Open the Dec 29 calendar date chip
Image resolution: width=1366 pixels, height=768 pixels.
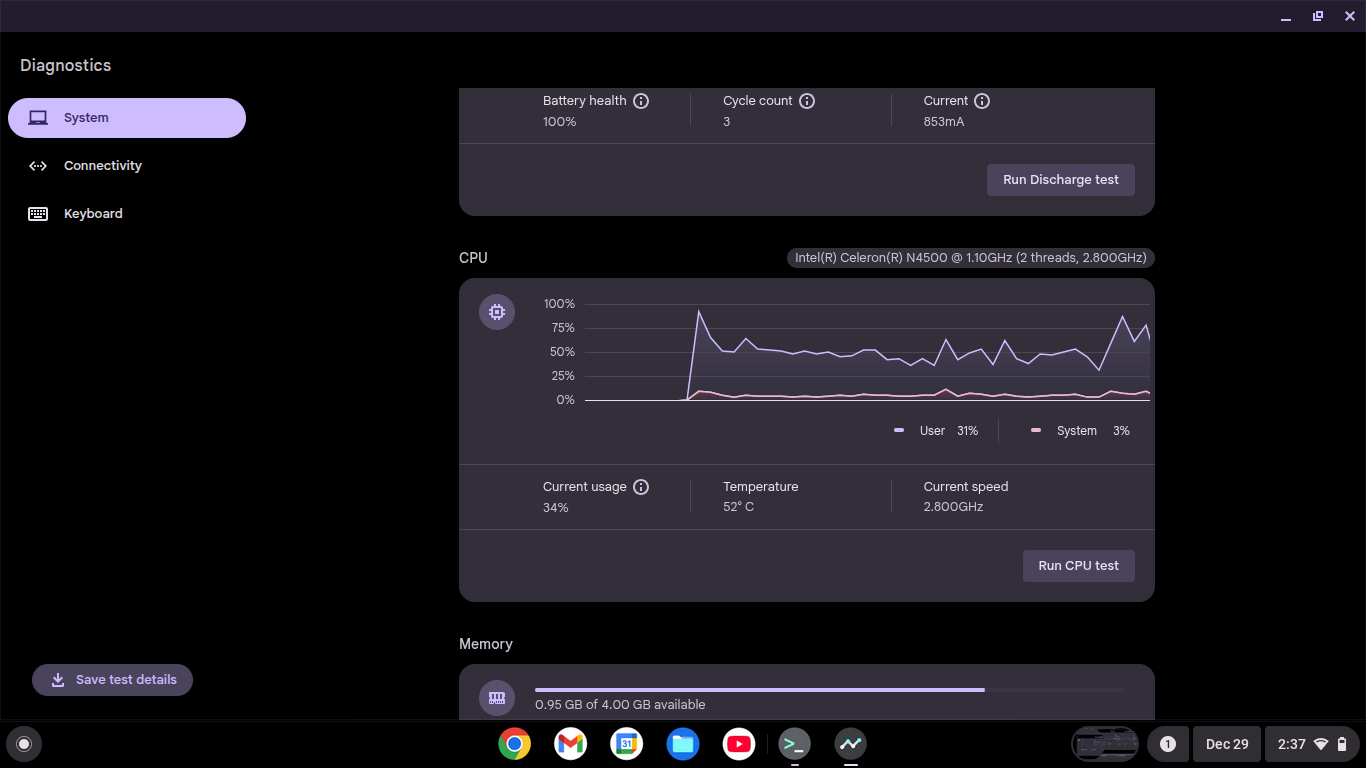(1226, 744)
